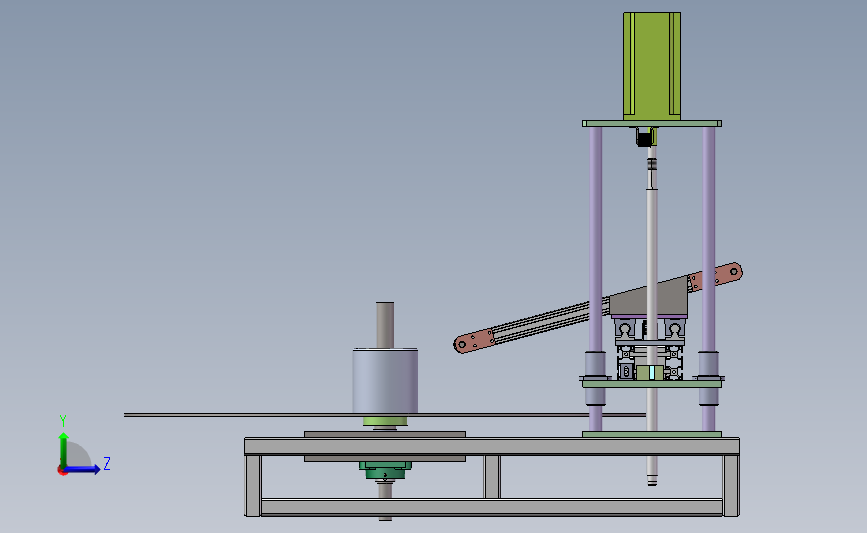Select the gray slab beneath the cylinder base

(x=385, y=435)
